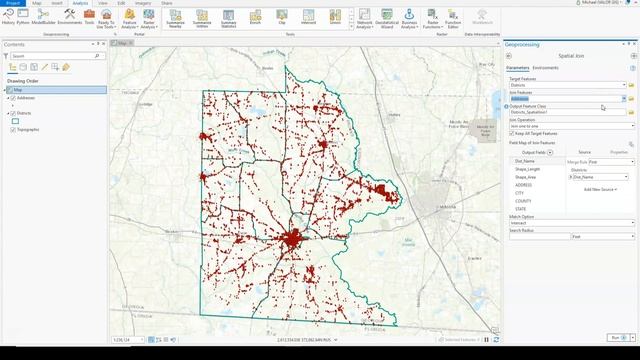Image resolution: width=640 pixels, height=360 pixels.
Task: Click Output Feature Class field
Action: [567, 112]
